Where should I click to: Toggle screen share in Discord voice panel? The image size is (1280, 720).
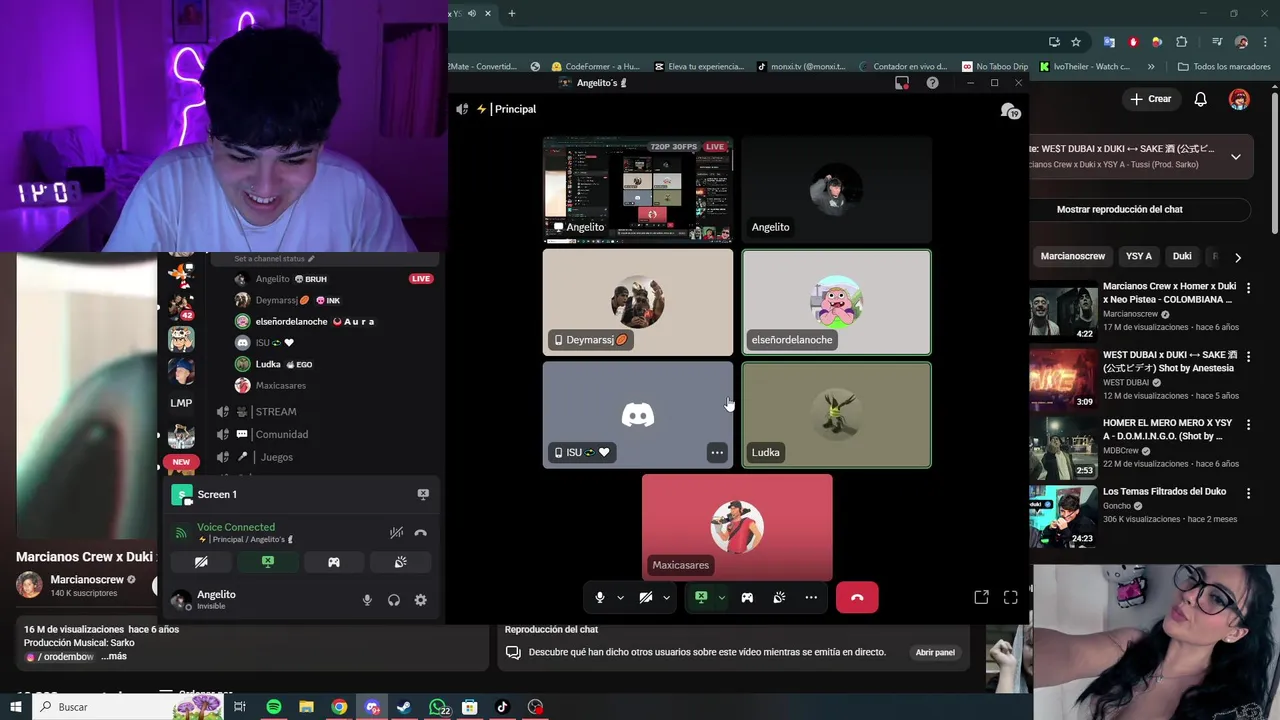[267, 562]
